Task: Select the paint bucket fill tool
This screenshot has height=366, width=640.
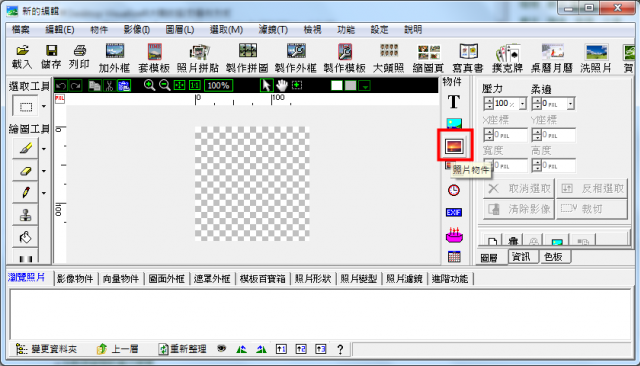Action: [x=26, y=237]
